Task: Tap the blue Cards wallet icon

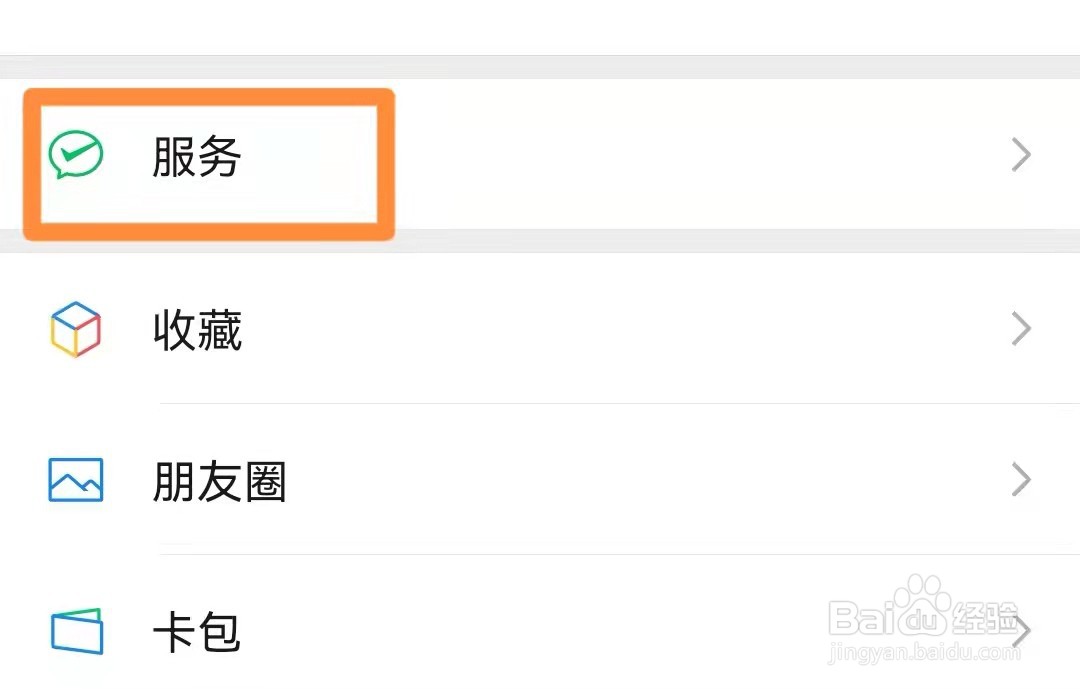Action: point(76,632)
